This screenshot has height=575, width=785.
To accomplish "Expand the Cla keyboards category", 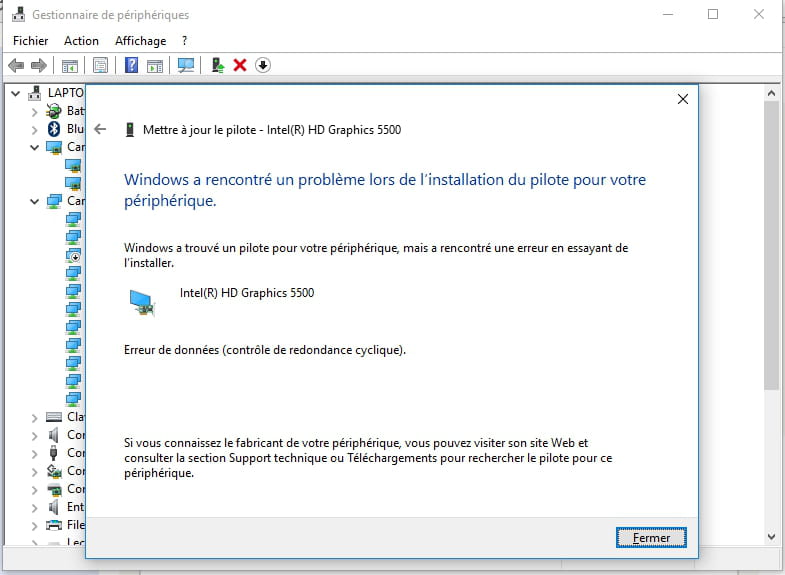I will coord(34,417).
